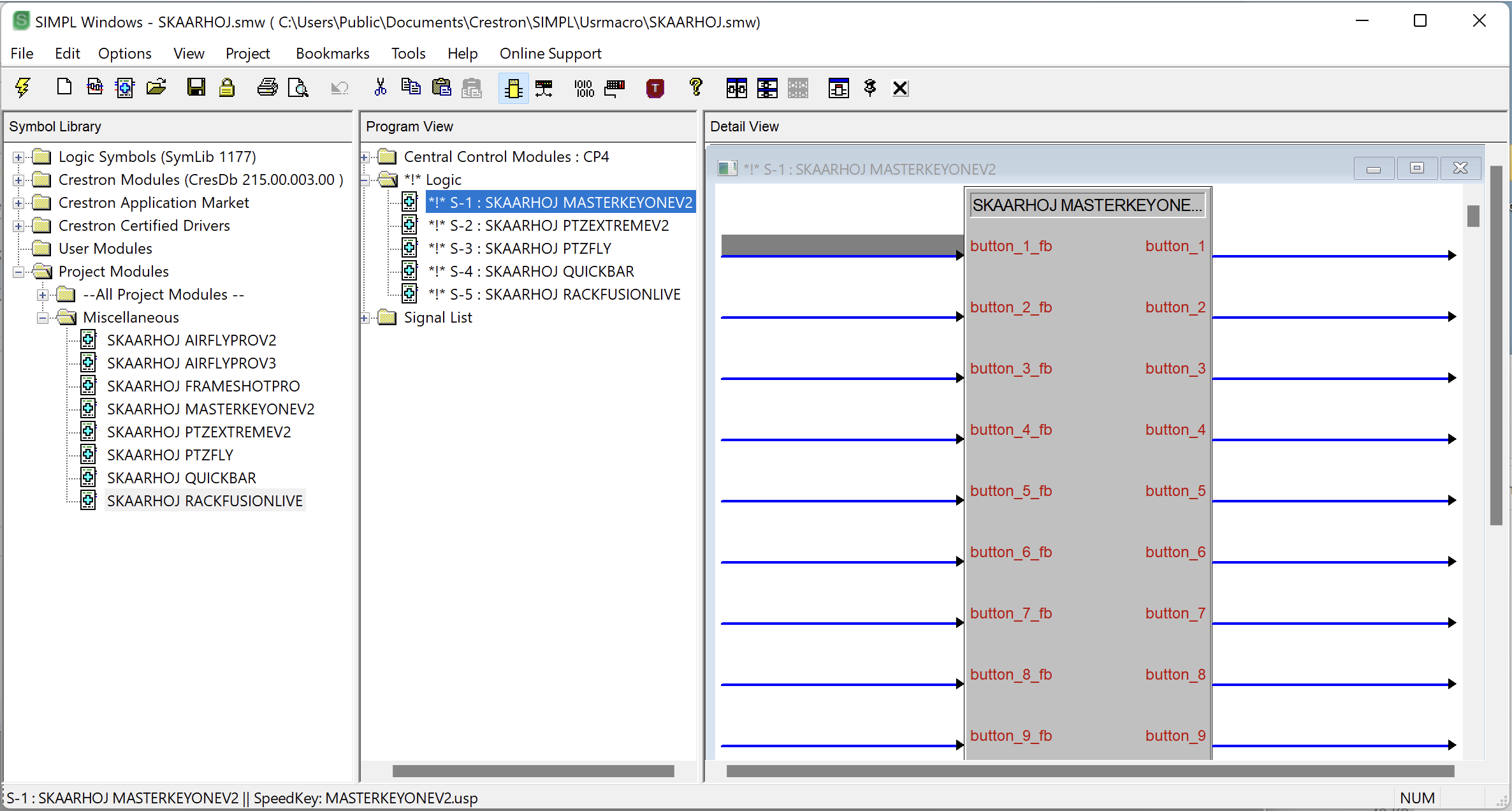Close the S-1 detail child window
1512x811 pixels.
click(x=1460, y=168)
